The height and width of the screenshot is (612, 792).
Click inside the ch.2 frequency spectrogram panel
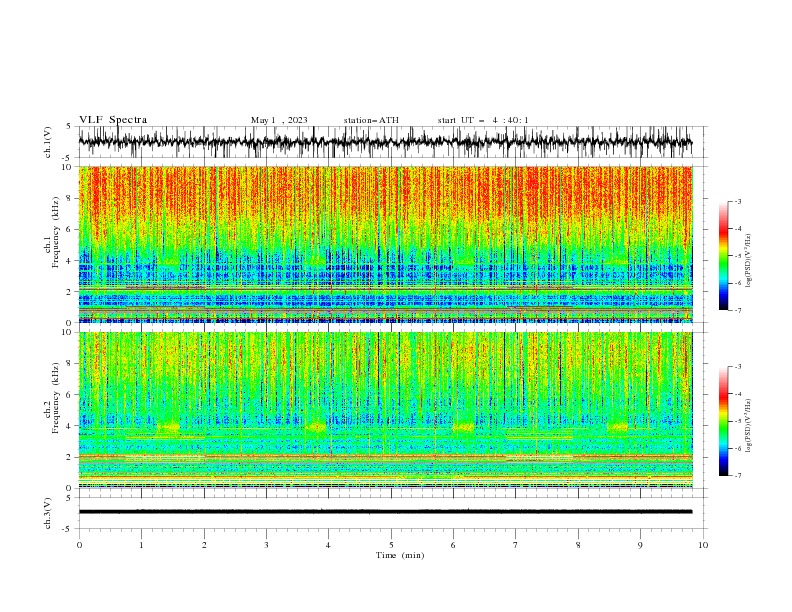(386, 410)
